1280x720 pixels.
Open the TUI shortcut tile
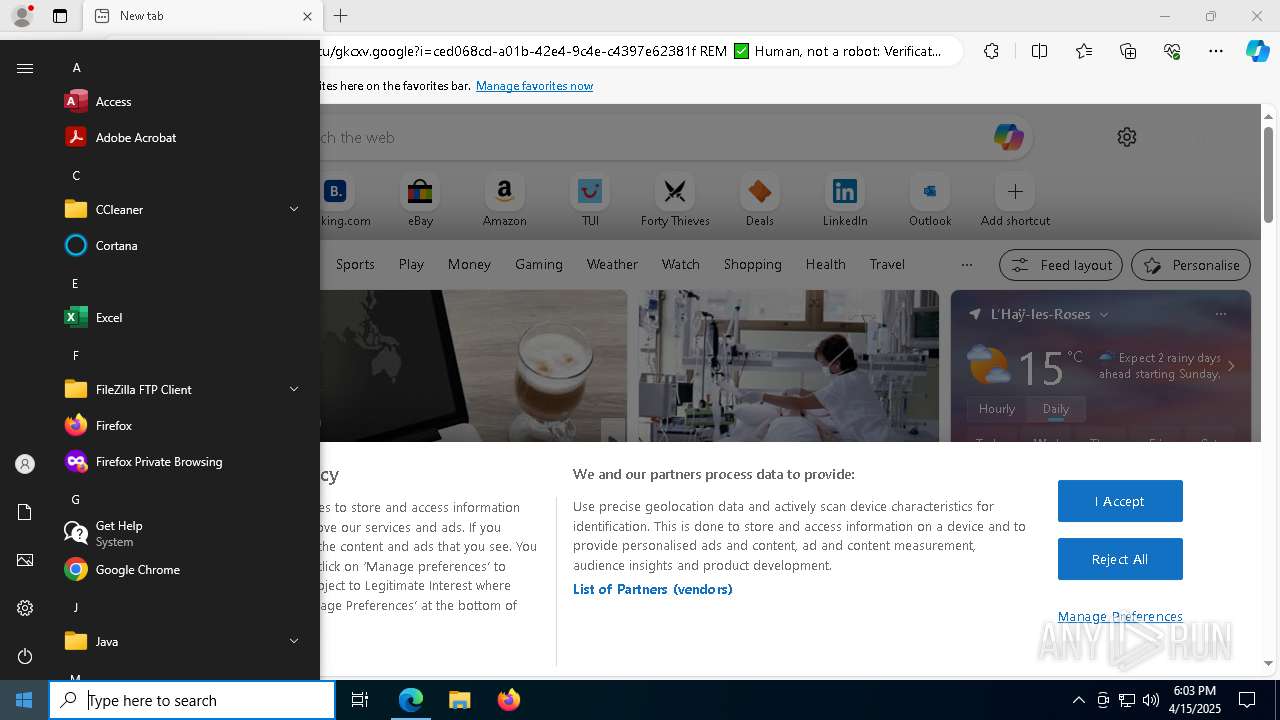(590, 200)
